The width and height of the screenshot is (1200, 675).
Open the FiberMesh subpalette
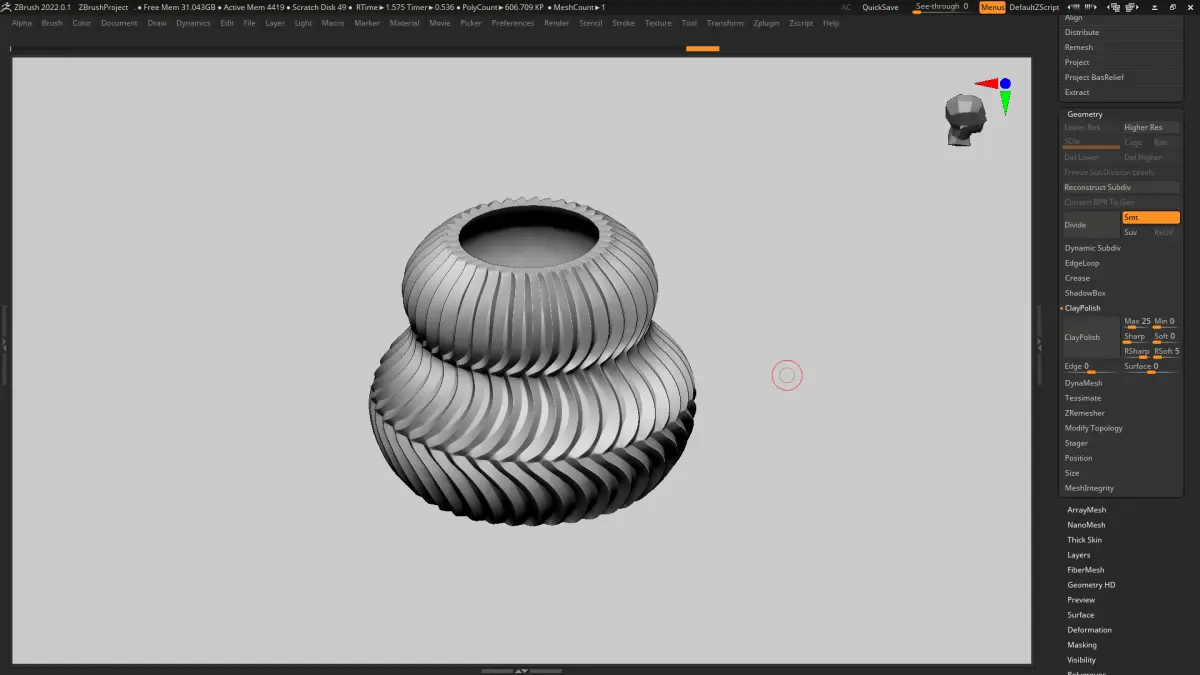coord(1085,570)
